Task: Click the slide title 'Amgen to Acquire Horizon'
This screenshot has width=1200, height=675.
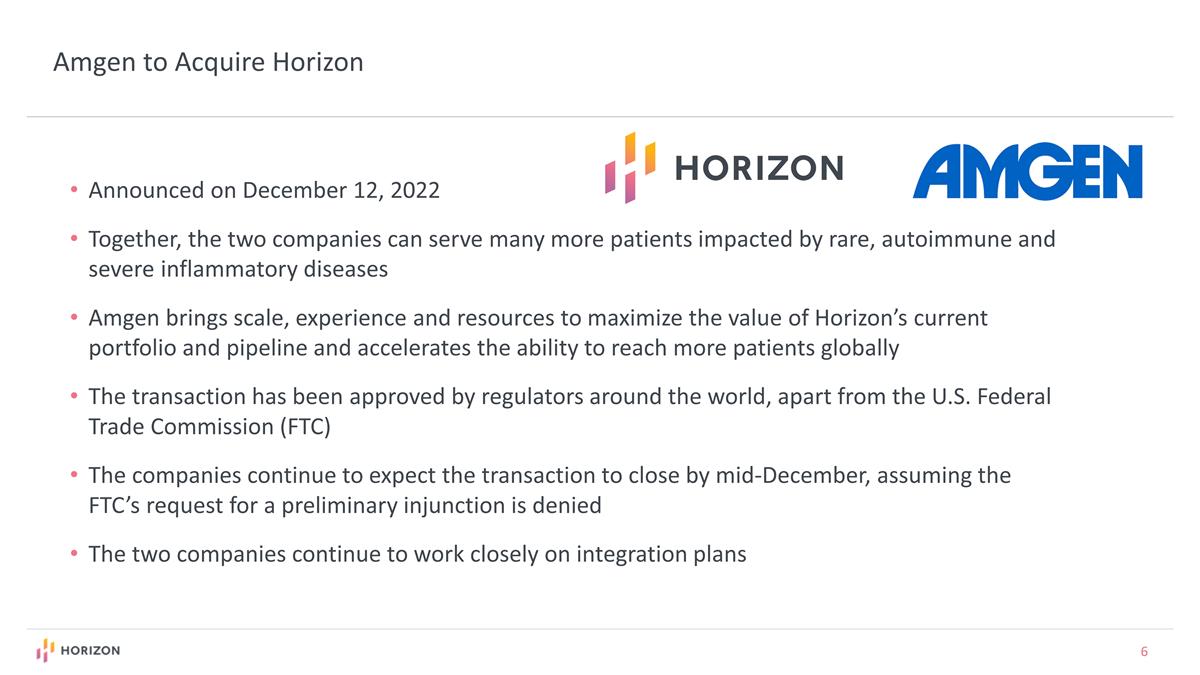Action: 208,63
